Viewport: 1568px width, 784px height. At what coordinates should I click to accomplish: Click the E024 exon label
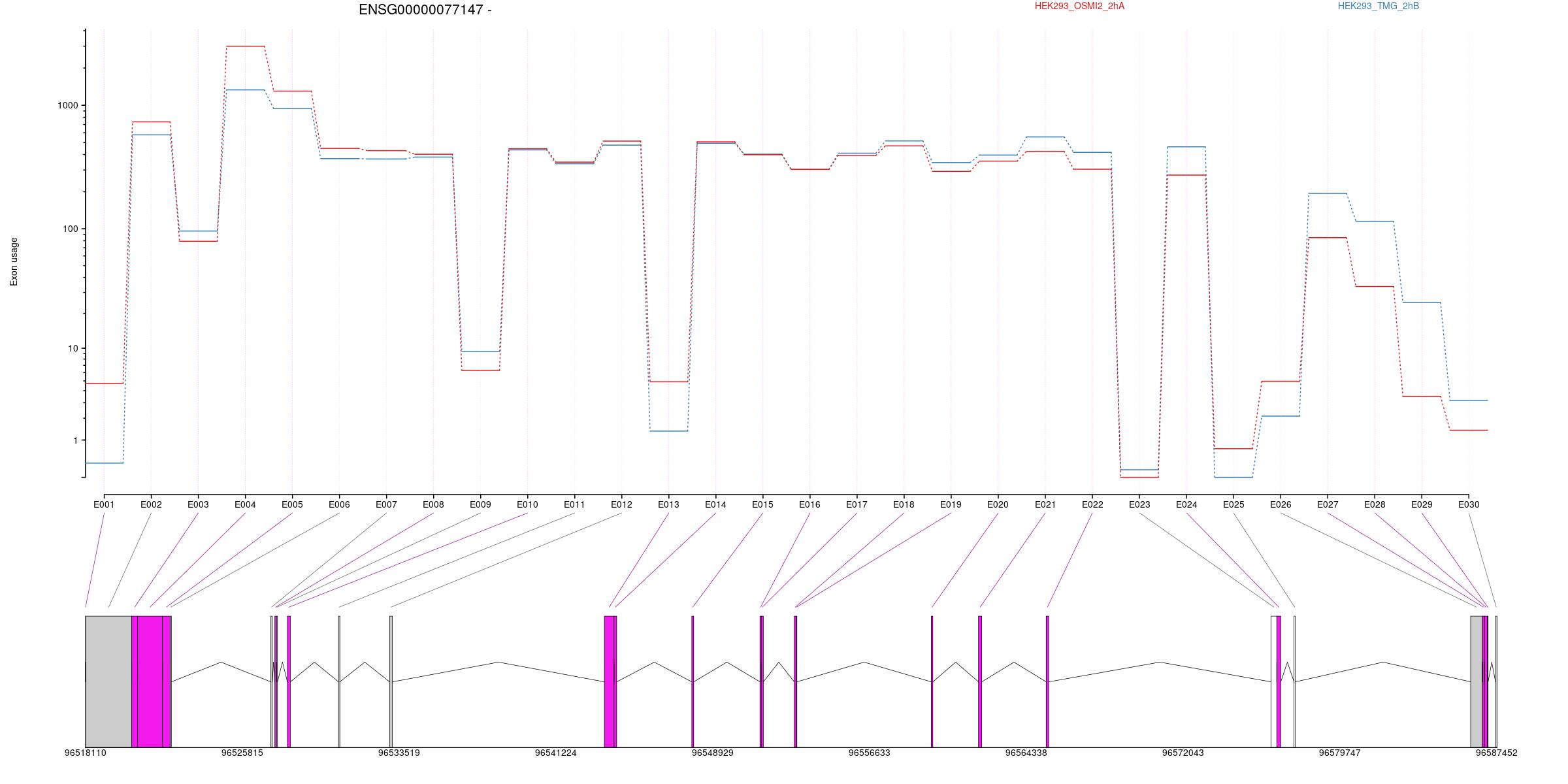tap(1186, 504)
